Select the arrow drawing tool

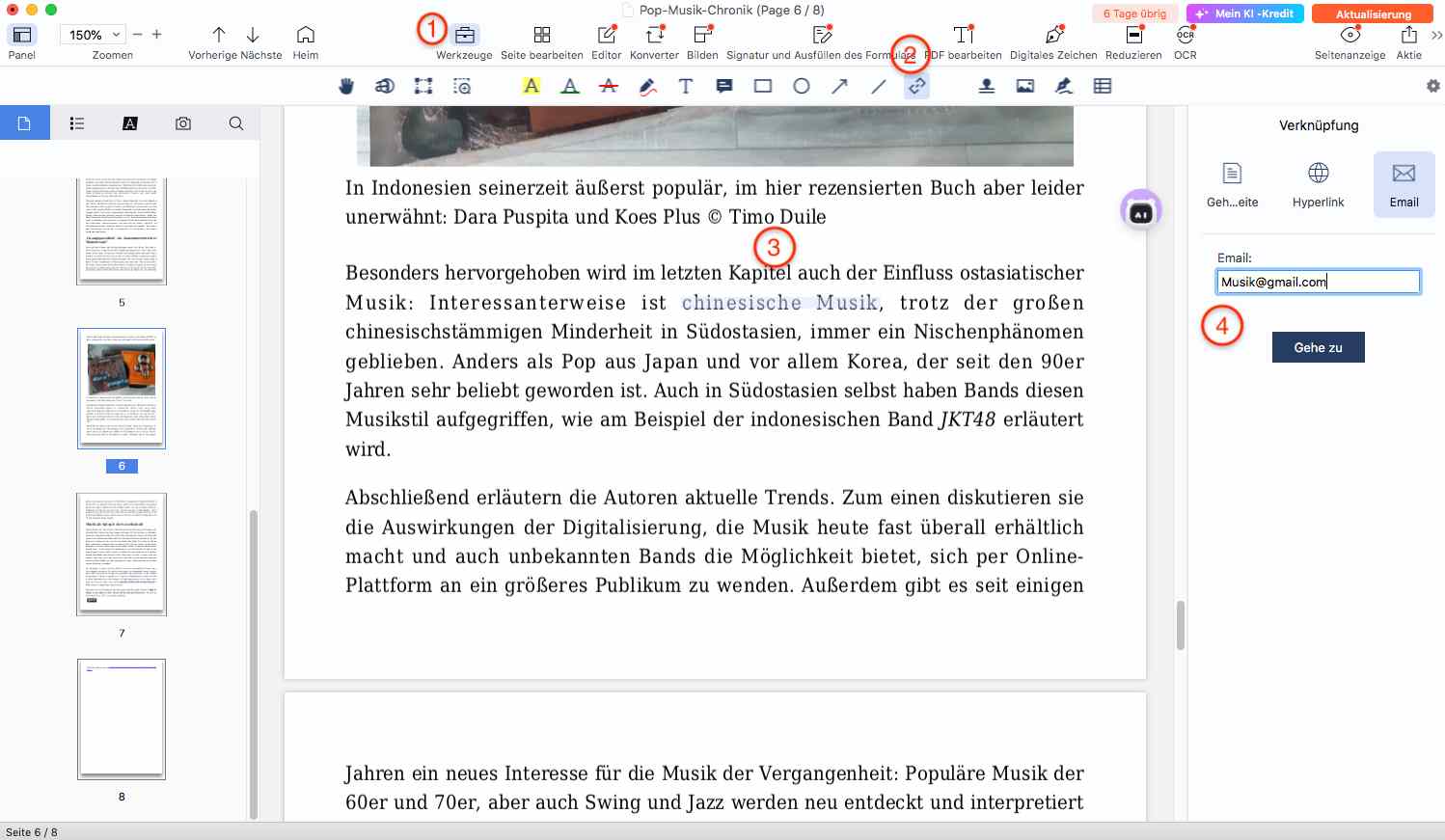click(x=840, y=86)
